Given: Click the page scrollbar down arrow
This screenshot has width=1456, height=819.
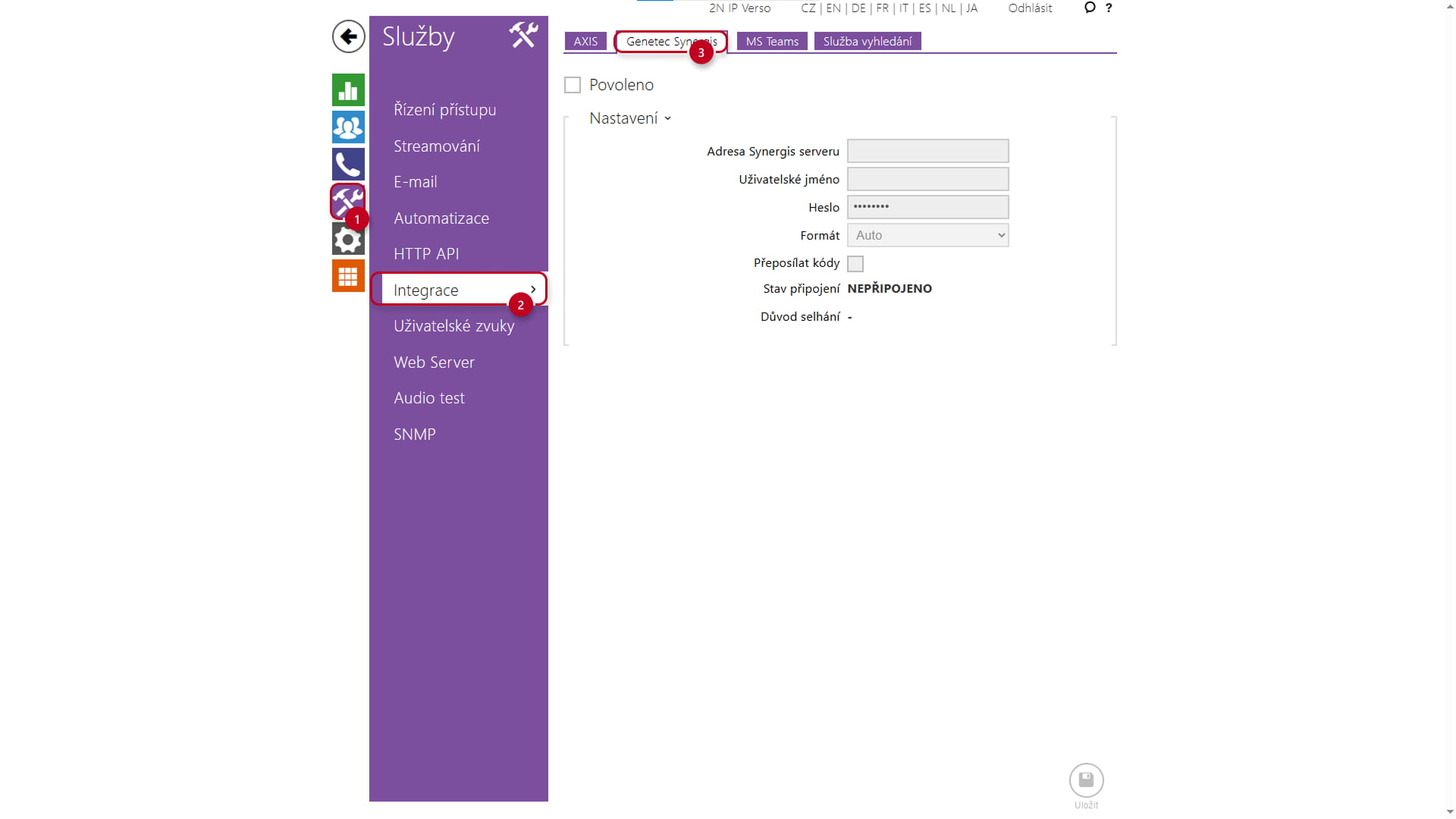Looking at the screenshot, I should coord(1450,812).
